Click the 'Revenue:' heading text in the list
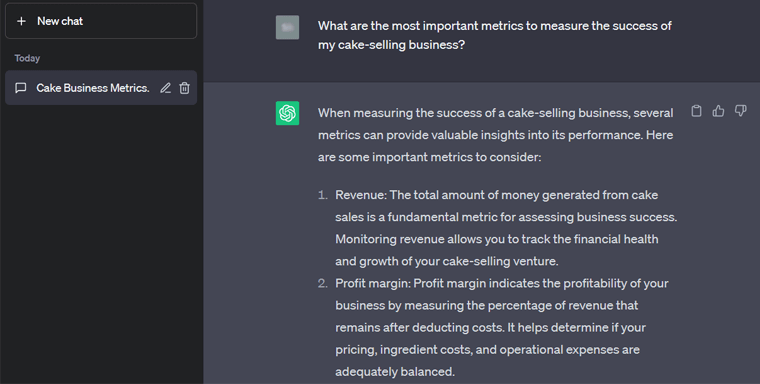This screenshot has height=384, width=760. [x=361, y=195]
